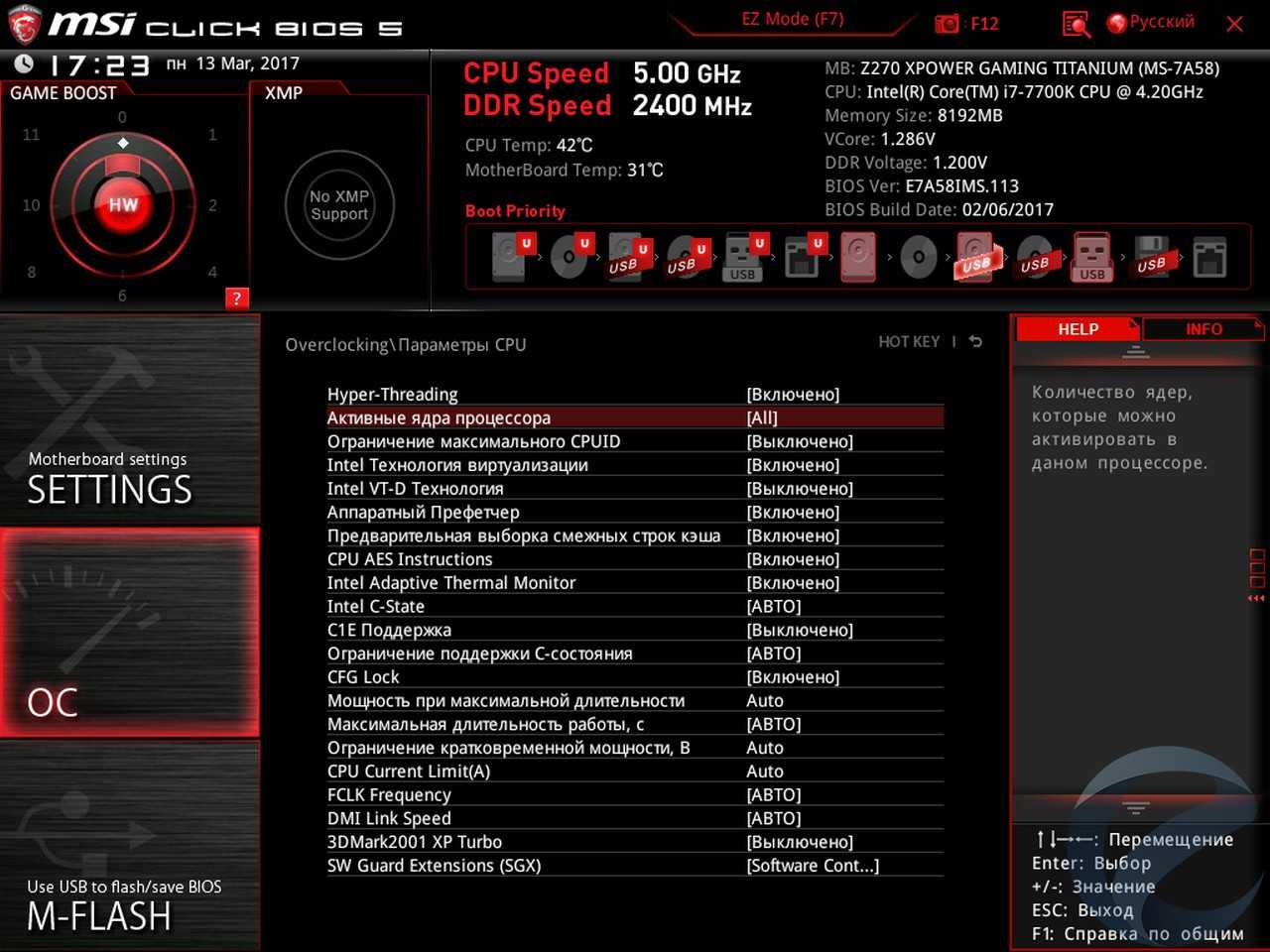Switch to the INFO tab
This screenshot has height=952, width=1270.
[1203, 329]
